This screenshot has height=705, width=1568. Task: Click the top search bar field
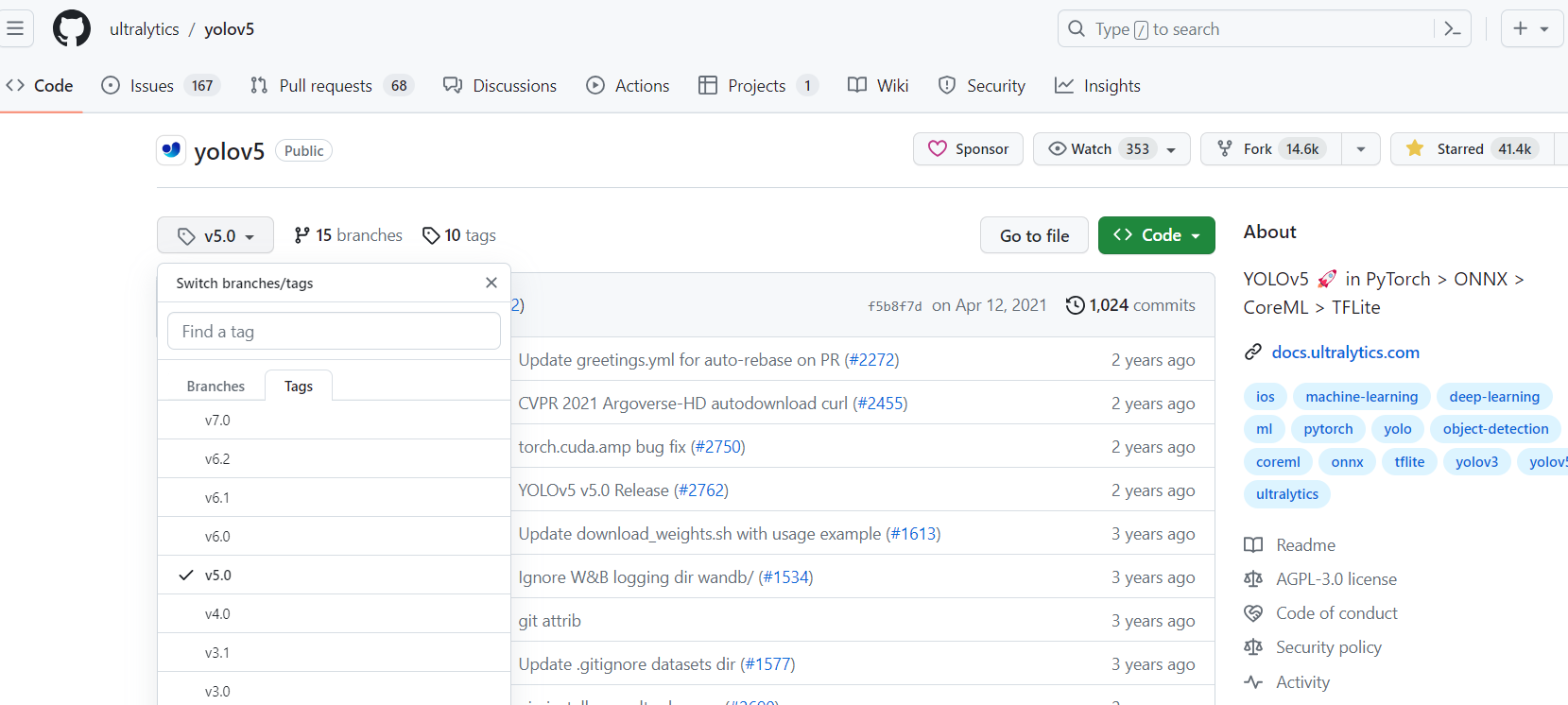1264,29
